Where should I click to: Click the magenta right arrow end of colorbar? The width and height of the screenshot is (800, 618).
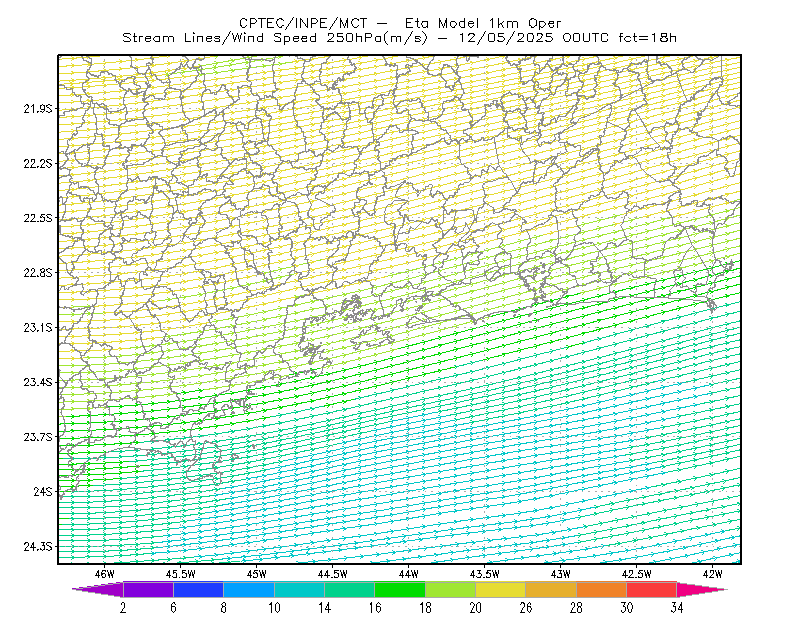pyautogui.click(x=702, y=589)
